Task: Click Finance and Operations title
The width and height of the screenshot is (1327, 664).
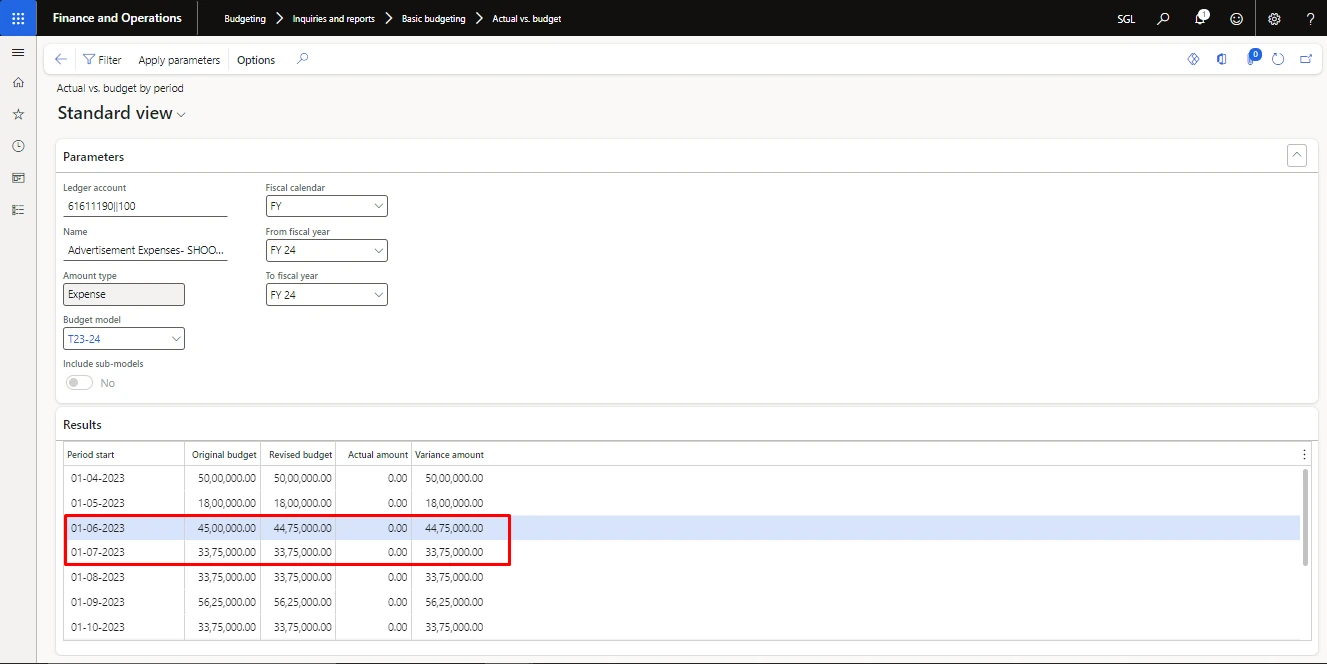Action: (117, 18)
